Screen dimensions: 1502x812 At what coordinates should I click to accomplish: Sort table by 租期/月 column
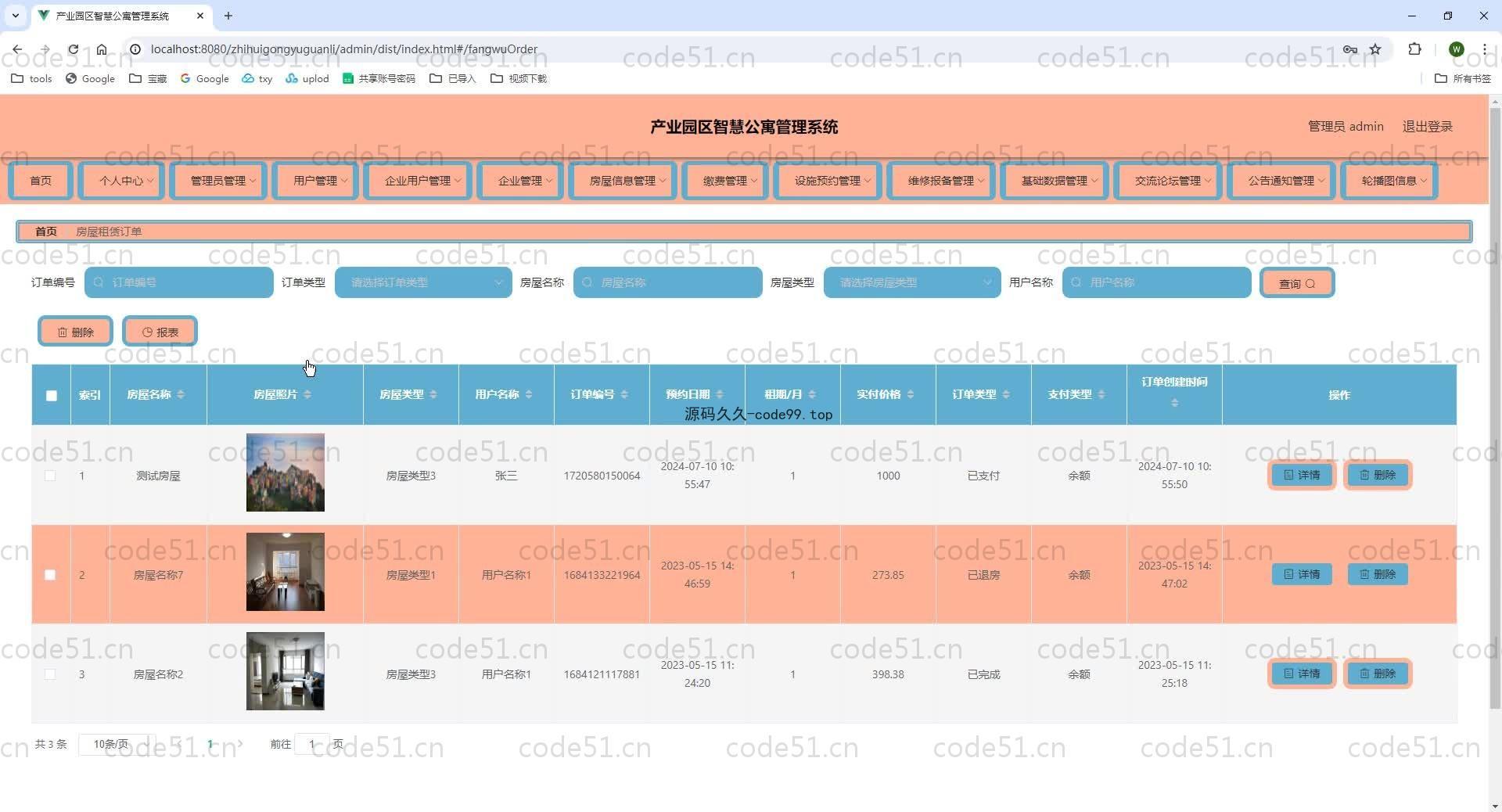click(812, 394)
